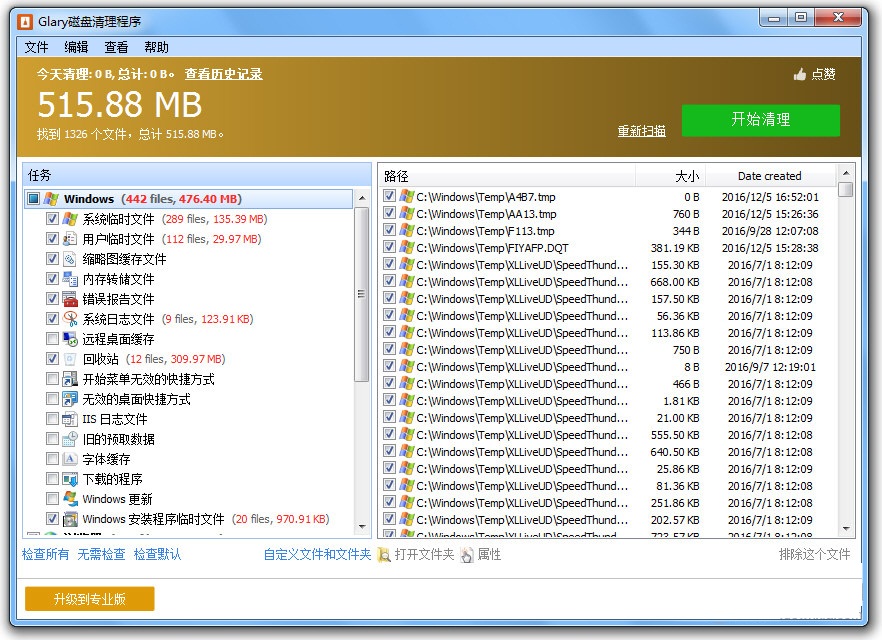Open the 查看 menu
The height and width of the screenshot is (640, 882).
pyautogui.click(x=116, y=47)
